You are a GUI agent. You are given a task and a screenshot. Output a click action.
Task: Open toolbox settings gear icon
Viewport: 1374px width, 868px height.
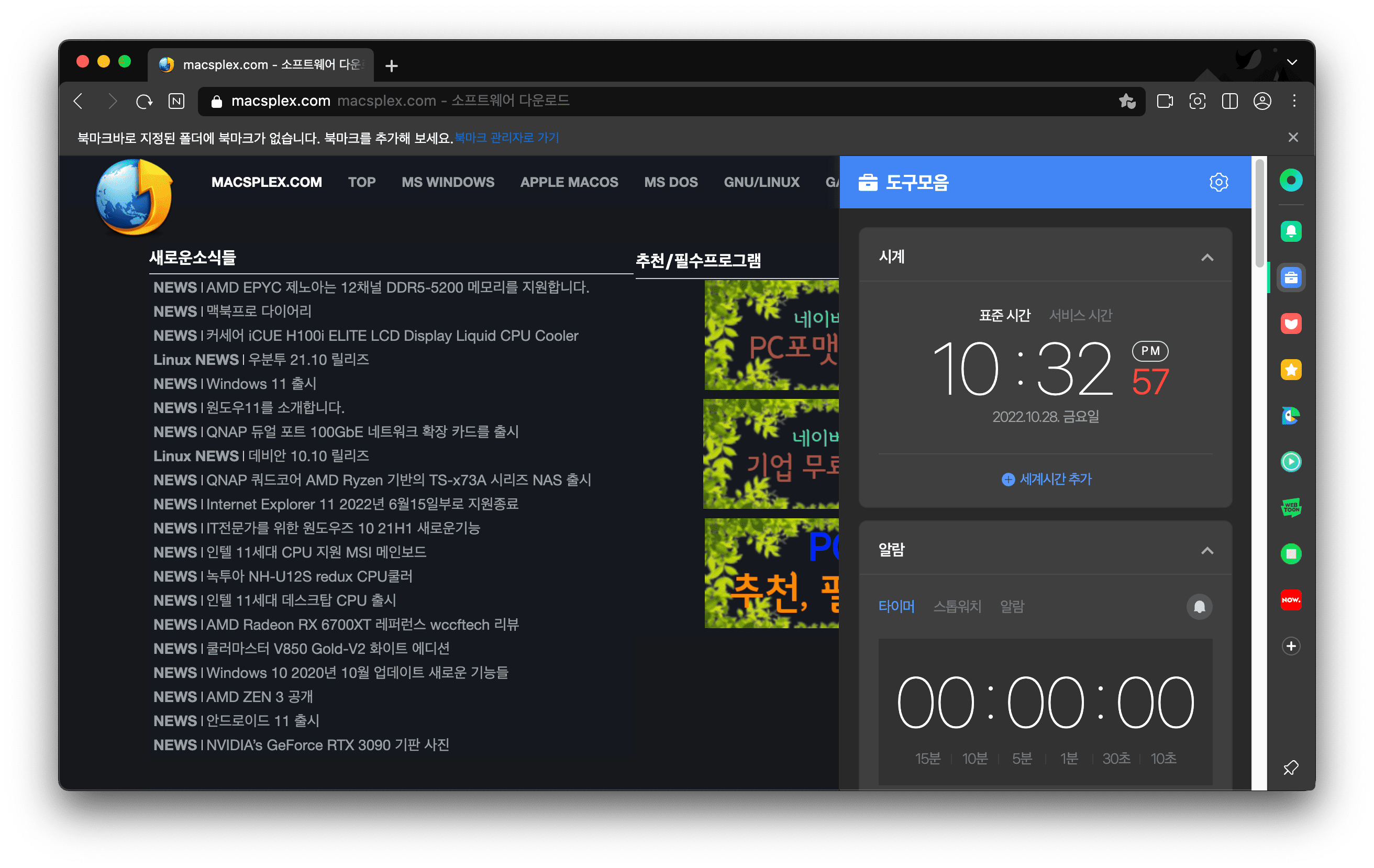point(1218,182)
